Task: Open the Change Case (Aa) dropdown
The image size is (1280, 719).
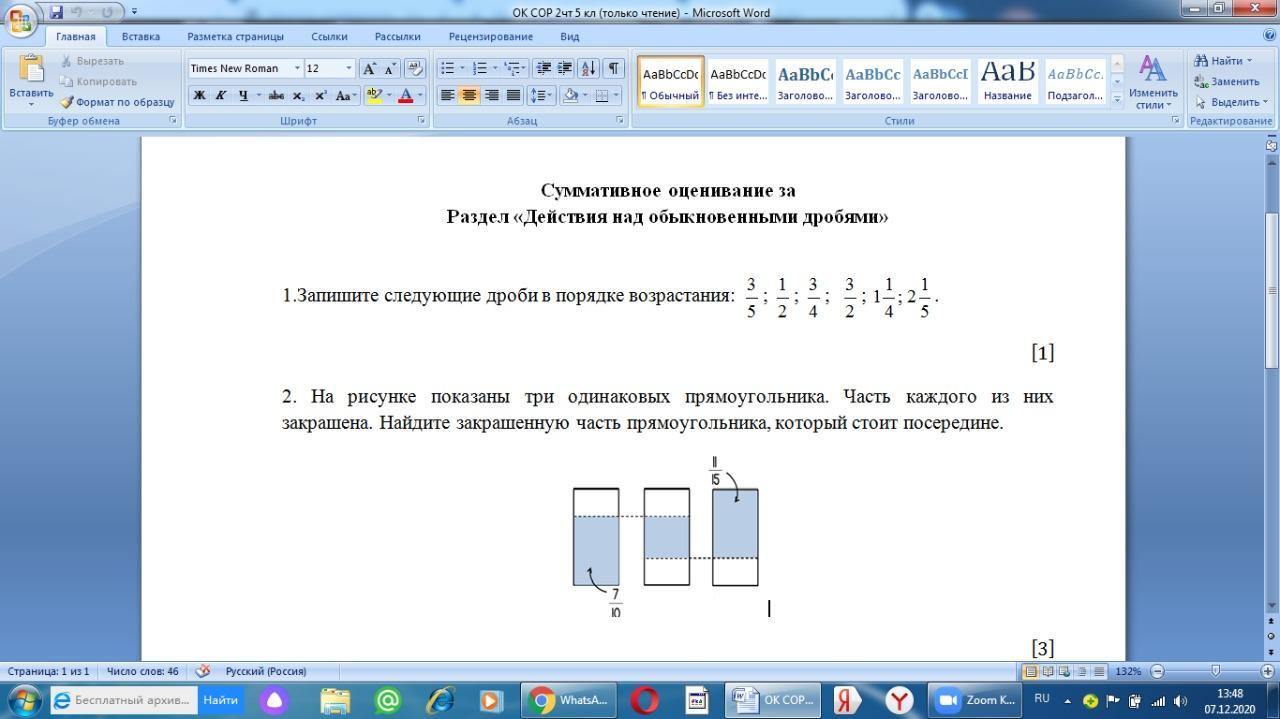Action: pyautogui.click(x=346, y=96)
